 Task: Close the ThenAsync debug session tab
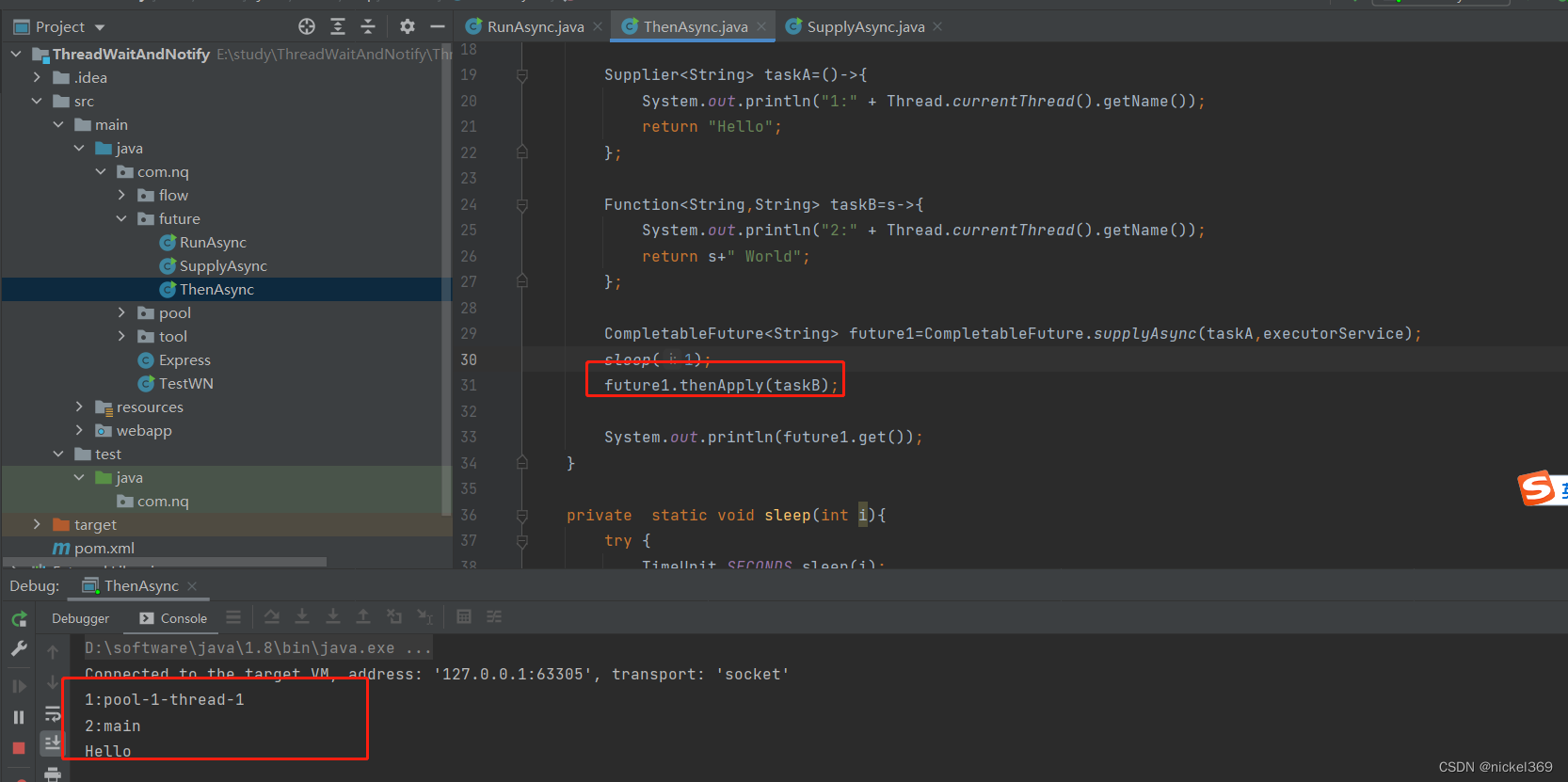pos(192,586)
